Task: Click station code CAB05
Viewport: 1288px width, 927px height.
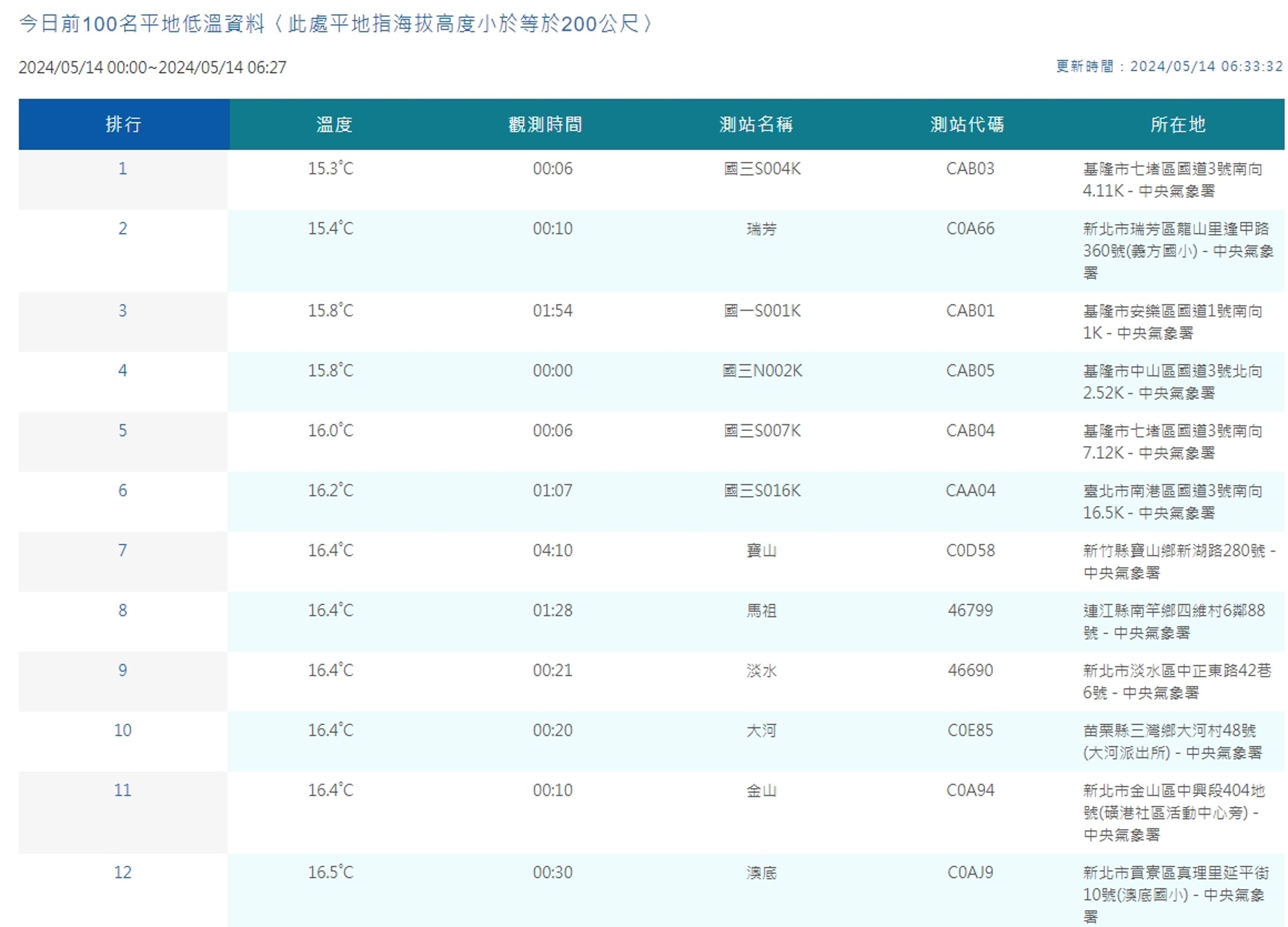Action: [x=970, y=371]
